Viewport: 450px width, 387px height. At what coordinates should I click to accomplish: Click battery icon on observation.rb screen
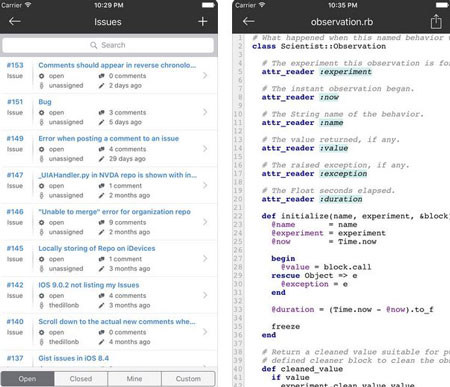(443, 5)
